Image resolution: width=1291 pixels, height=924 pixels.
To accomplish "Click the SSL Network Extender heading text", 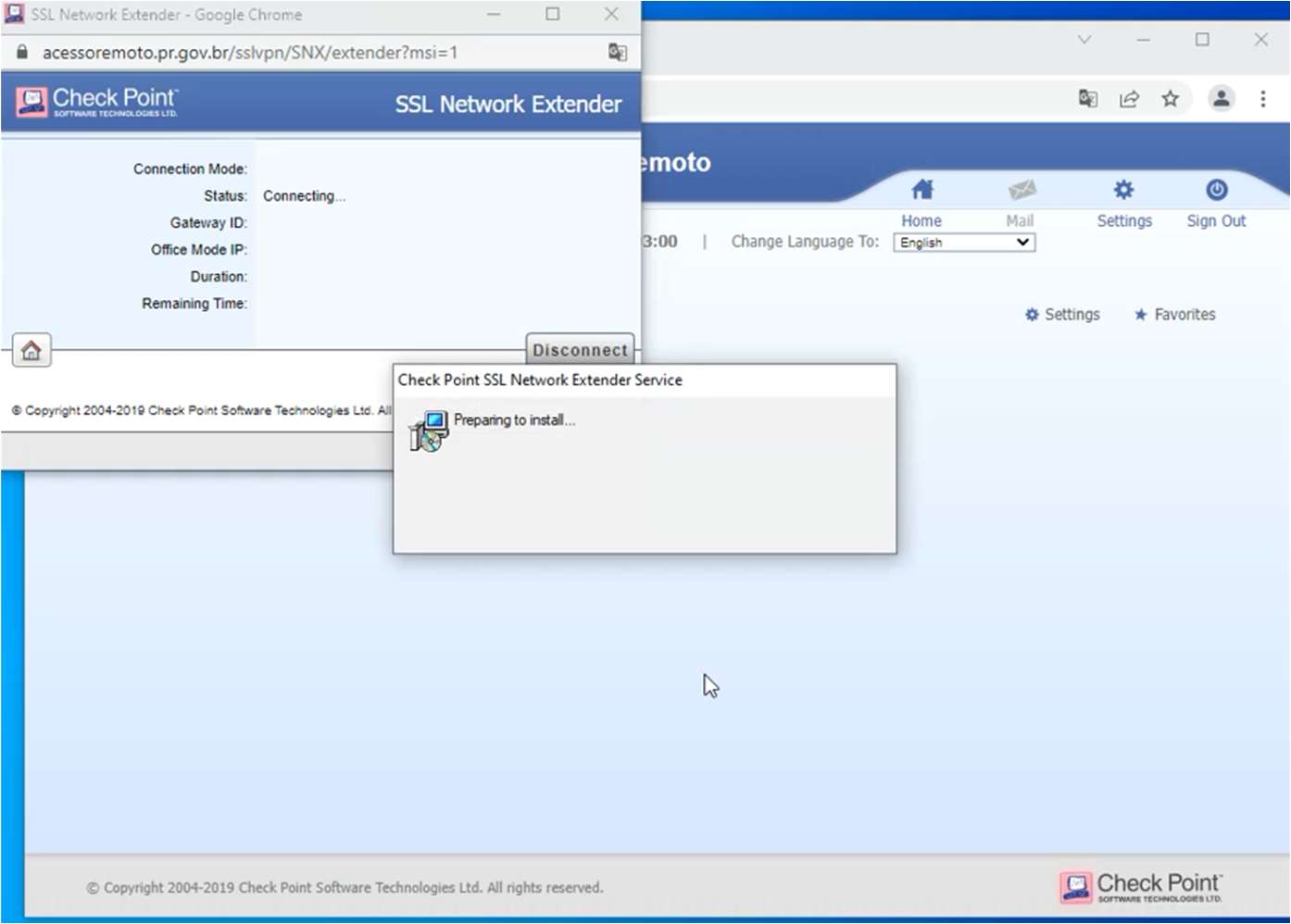I will [x=508, y=104].
